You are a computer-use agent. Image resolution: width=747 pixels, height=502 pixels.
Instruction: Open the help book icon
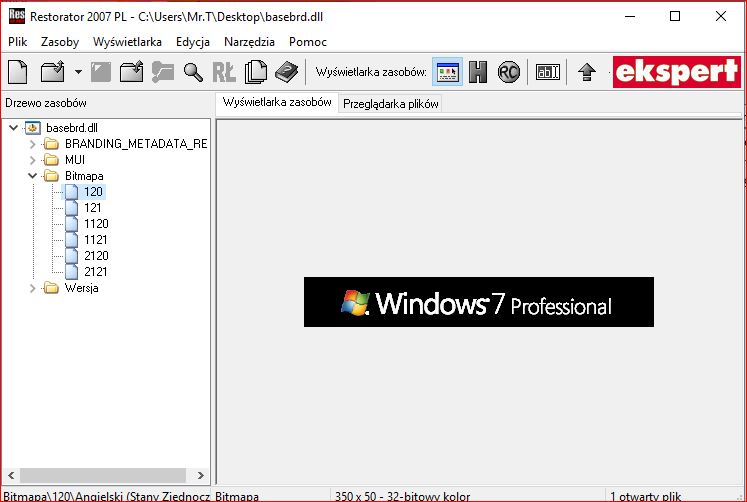click(x=286, y=72)
